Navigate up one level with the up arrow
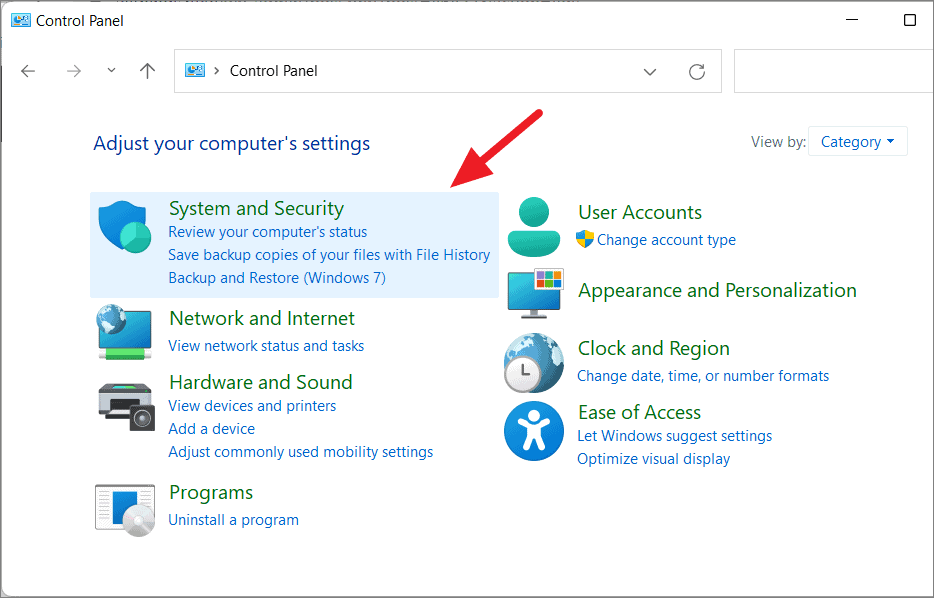934x598 pixels. [x=146, y=70]
